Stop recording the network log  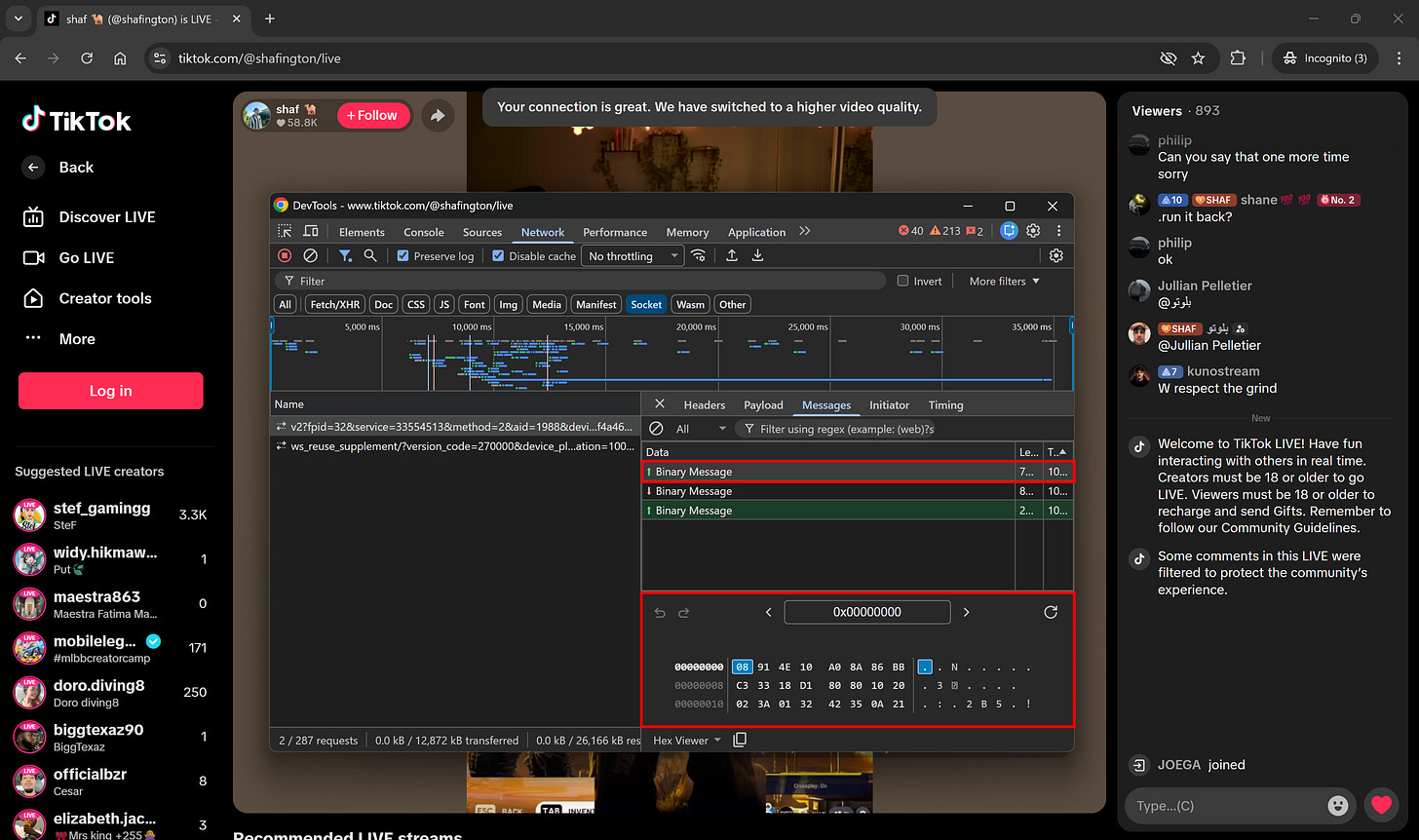click(285, 255)
